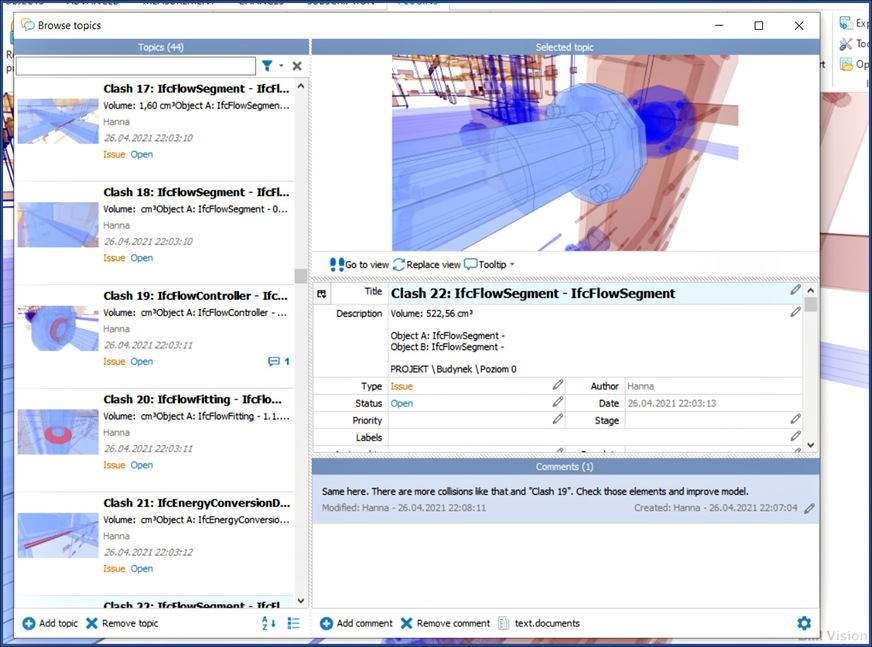This screenshot has height=647, width=872.
Task: Edit the topic title with pencil icon
Action: click(796, 291)
